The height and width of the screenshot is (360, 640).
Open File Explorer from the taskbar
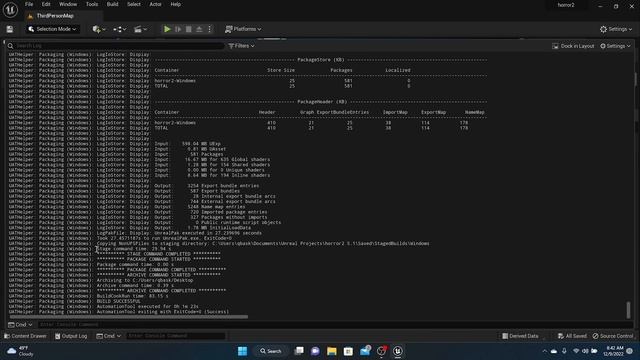[x=331, y=351]
